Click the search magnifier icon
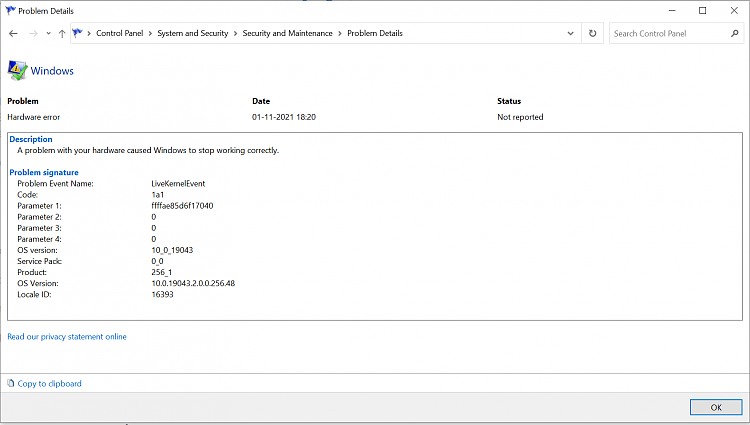Viewport: 750px width, 425px height. (735, 33)
